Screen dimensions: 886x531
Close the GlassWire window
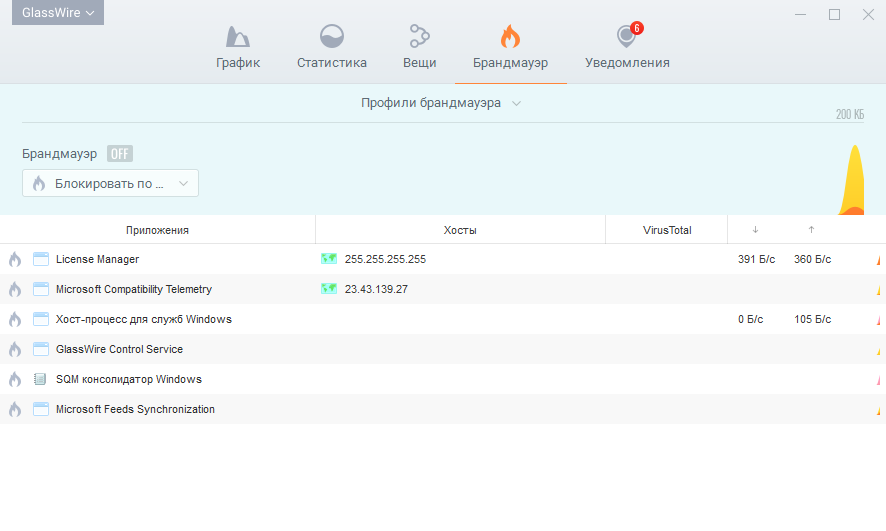(868, 14)
